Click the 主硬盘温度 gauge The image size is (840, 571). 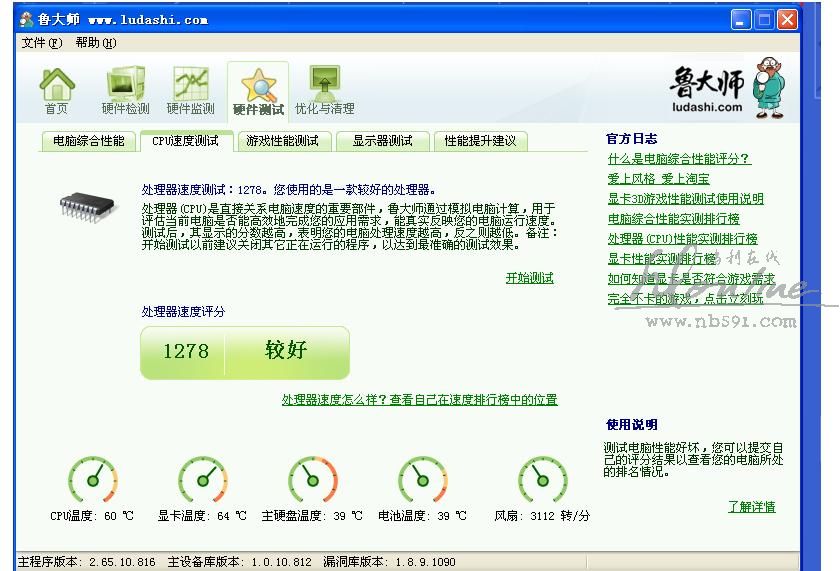click(x=313, y=480)
